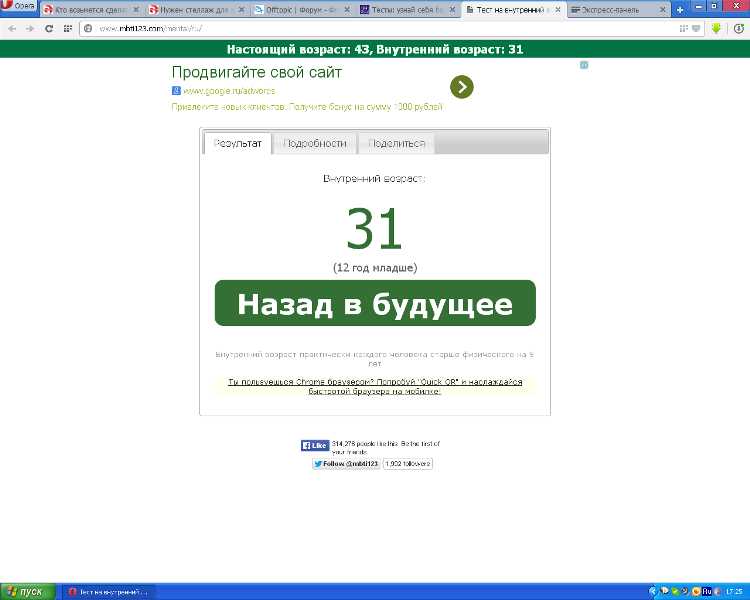
Task: Click the Twitter Follow @mbti123 button
Action: 346,464
